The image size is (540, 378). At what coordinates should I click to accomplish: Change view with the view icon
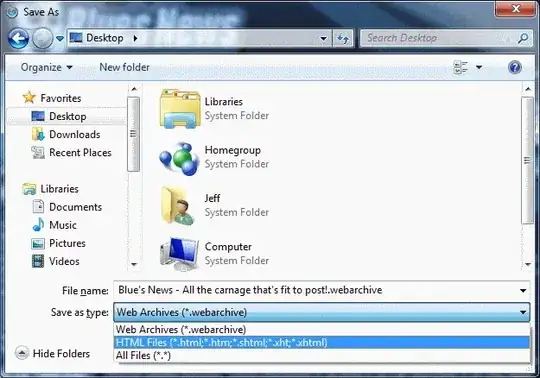[x=461, y=67]
